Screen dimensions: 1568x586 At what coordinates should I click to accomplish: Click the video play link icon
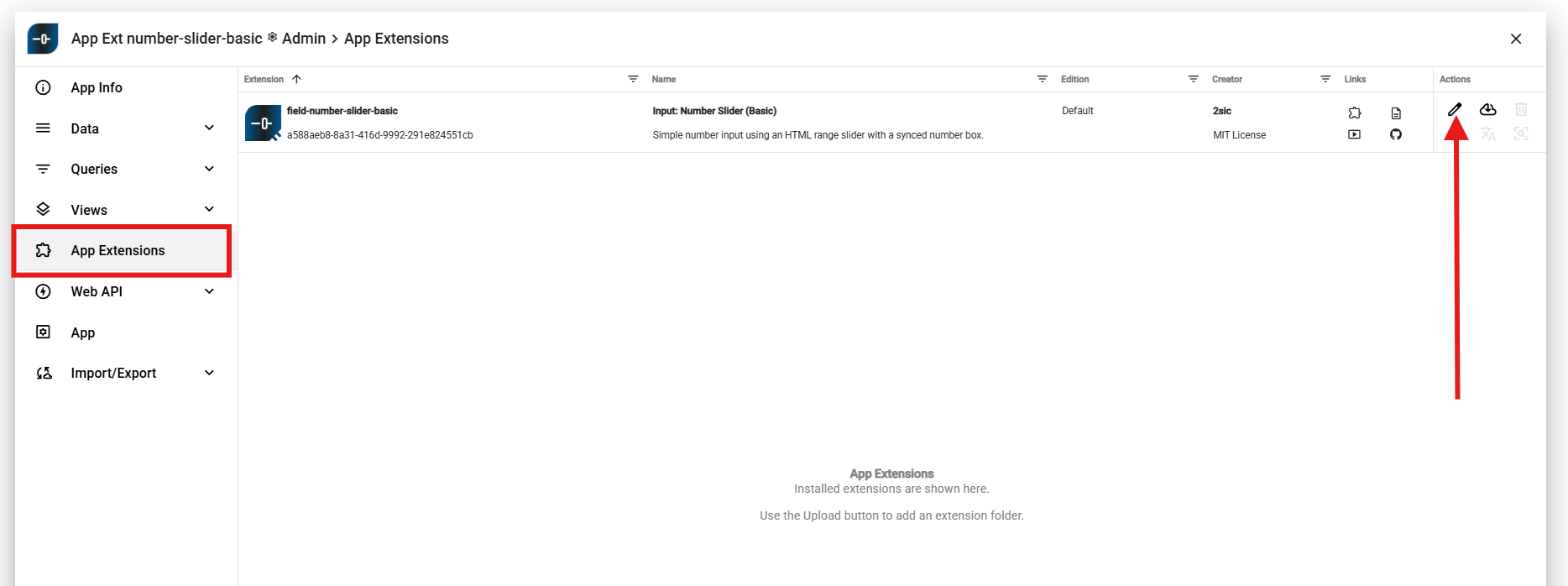click(x=1354, y=134)
